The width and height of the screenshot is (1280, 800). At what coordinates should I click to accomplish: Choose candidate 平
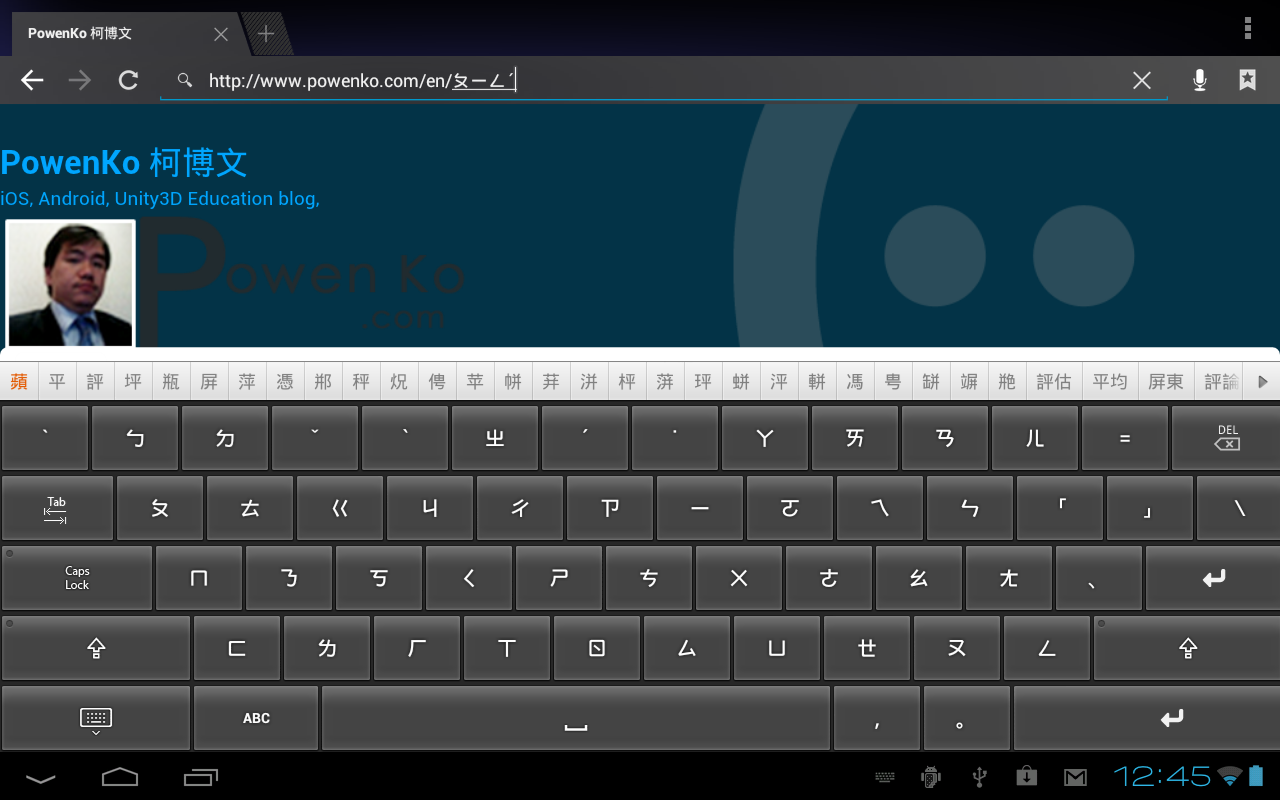(x=57, y=382)
